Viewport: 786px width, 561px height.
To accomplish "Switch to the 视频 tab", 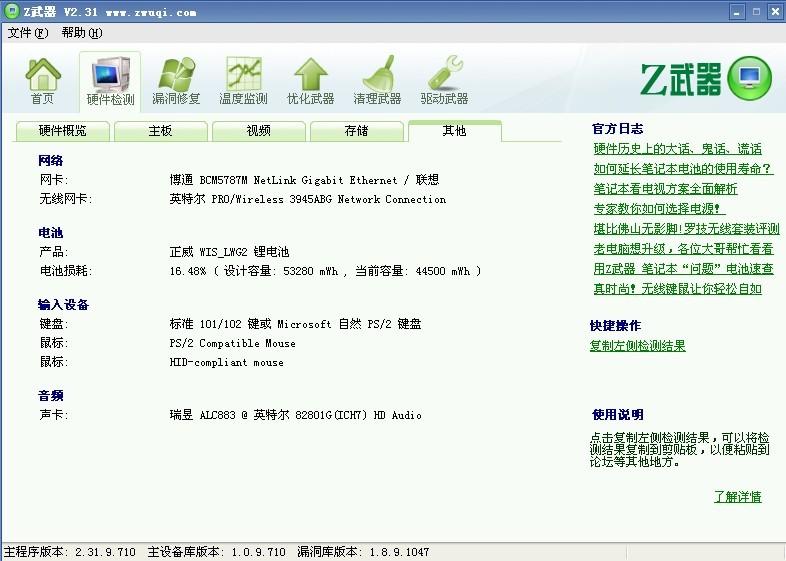I will tap(259, 131).
